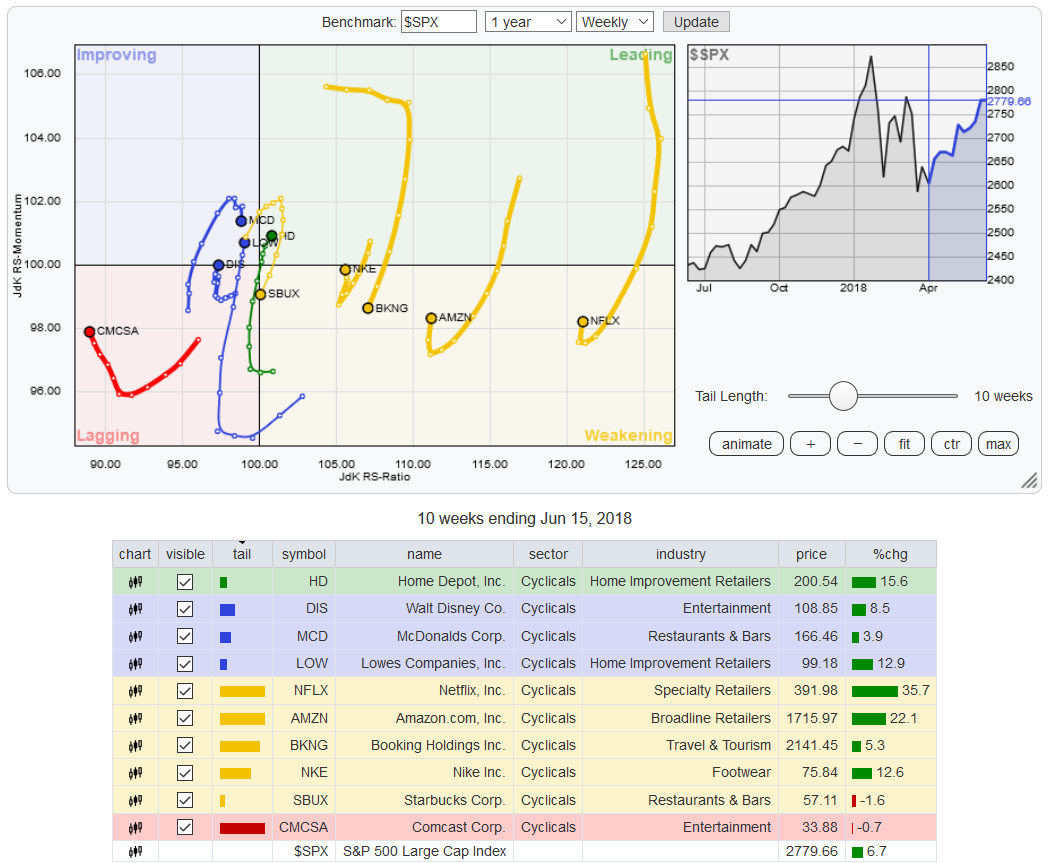Select the AMZN point on the chart
1059x863 pixels.
(x=431, y=318)
